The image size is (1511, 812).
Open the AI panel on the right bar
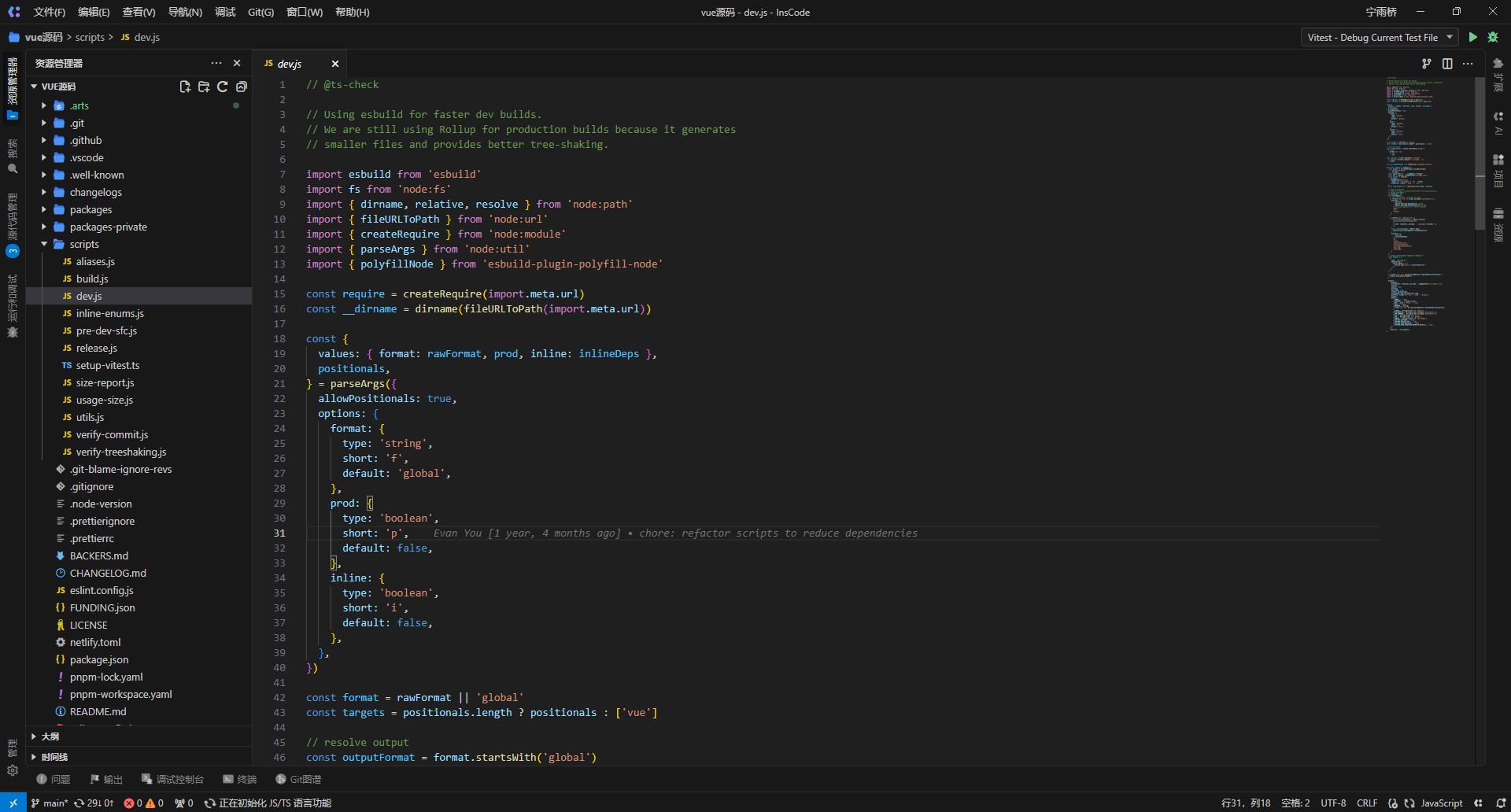click(1498, 124)
